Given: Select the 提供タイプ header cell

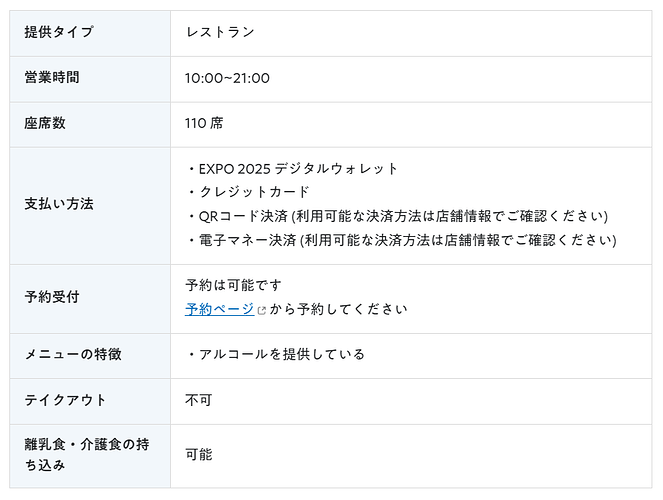Looking at the screenshot, I should point(90,33).
